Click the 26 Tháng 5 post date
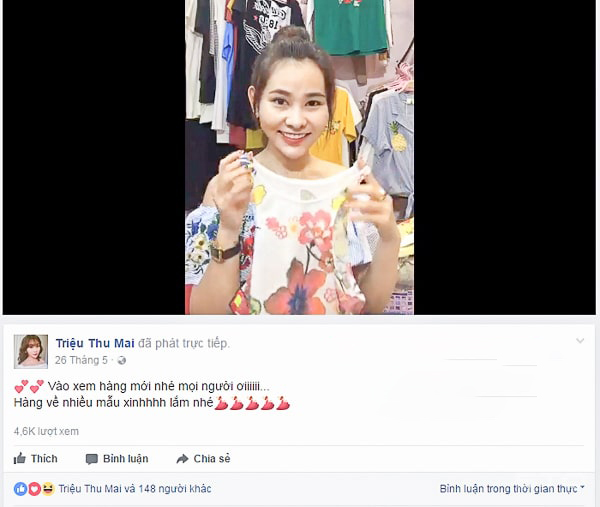600x507 pixels. [81, 360]
